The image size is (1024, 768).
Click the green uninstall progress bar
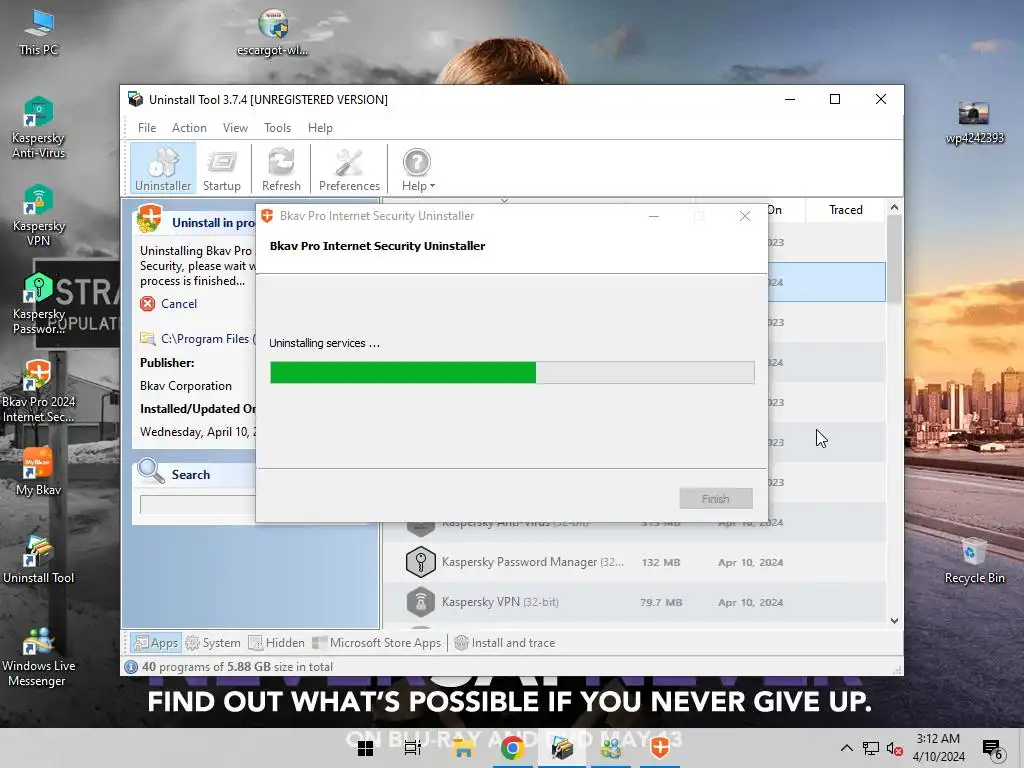512,372
